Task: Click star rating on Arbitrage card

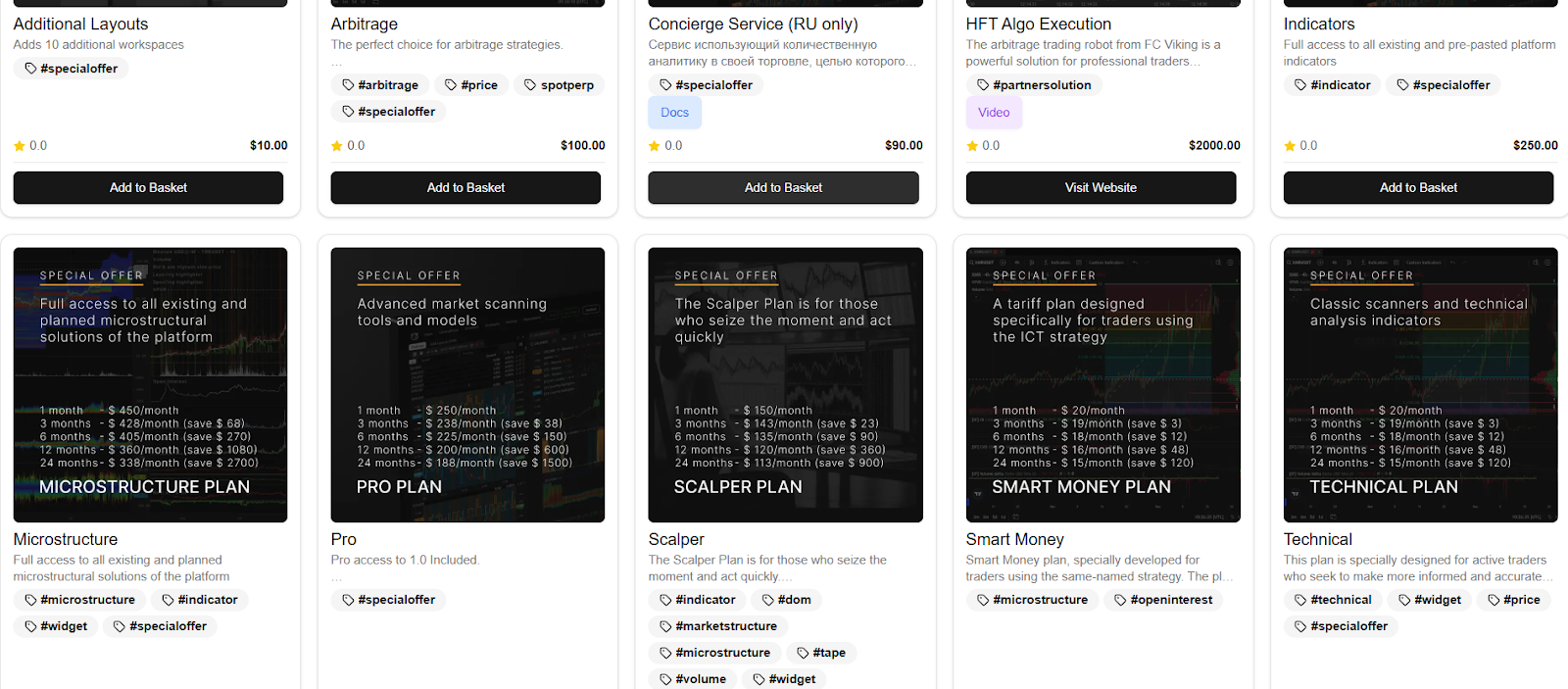Action: coord(348,146)
